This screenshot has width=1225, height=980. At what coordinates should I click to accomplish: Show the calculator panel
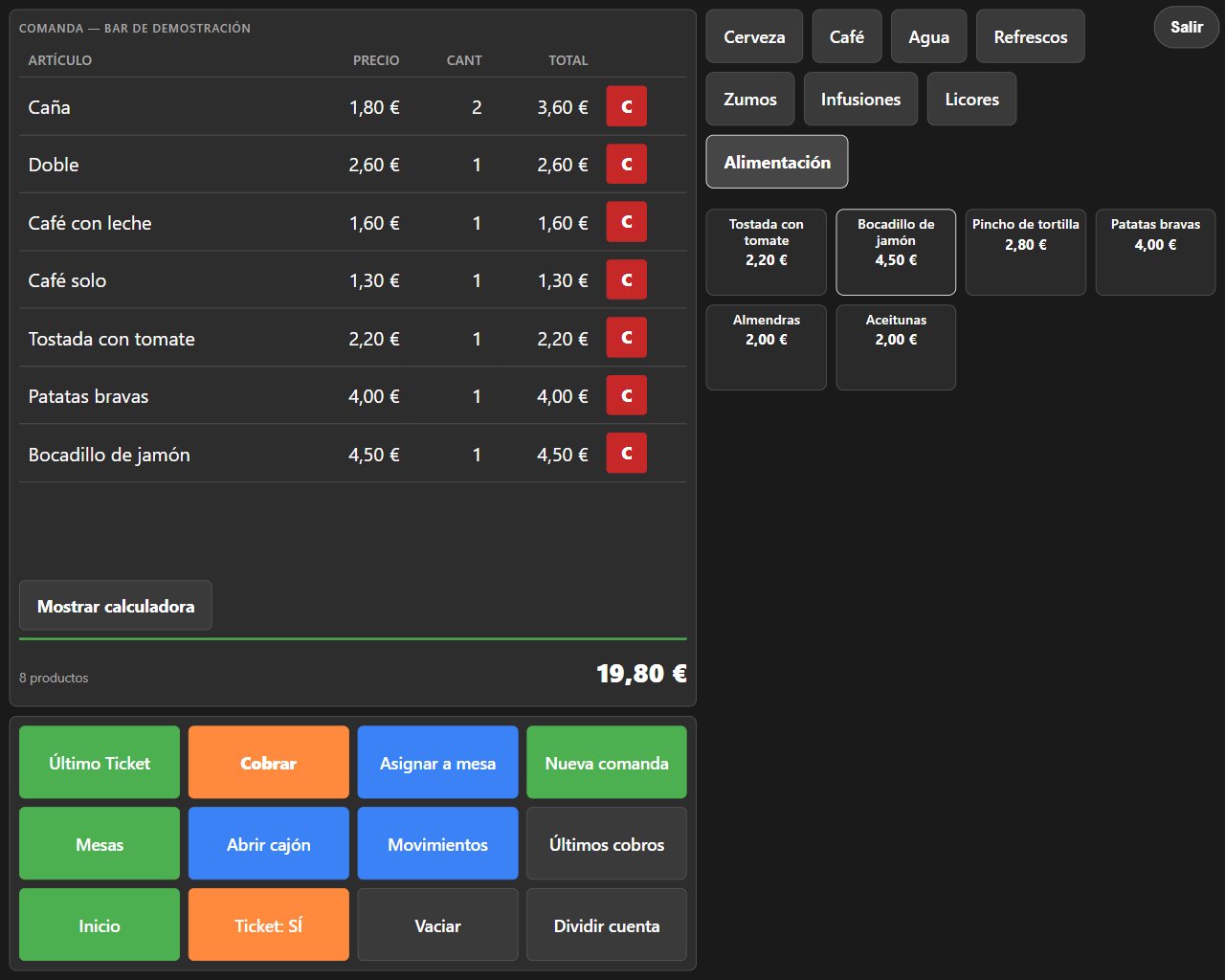(x=116, y=606)
